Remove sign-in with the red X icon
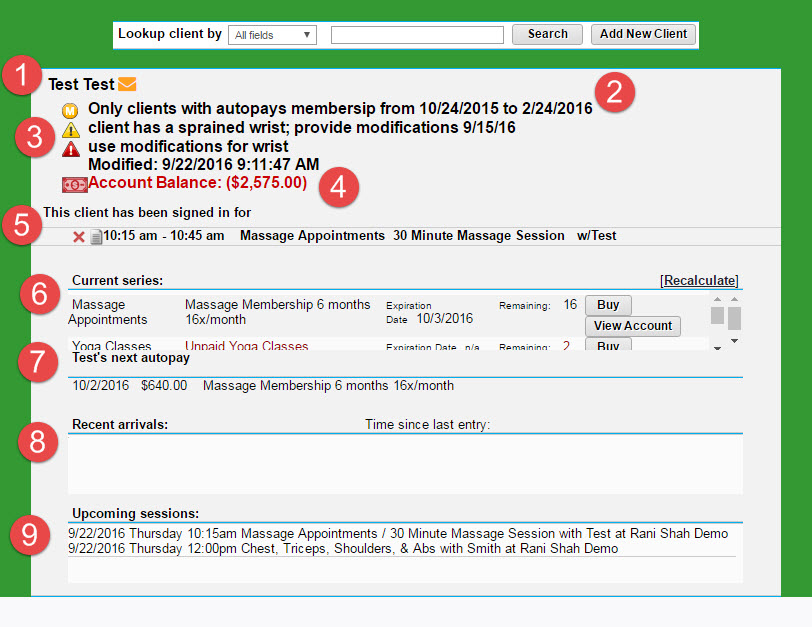The width and height of the screenshot is (812, 627). 79,237
